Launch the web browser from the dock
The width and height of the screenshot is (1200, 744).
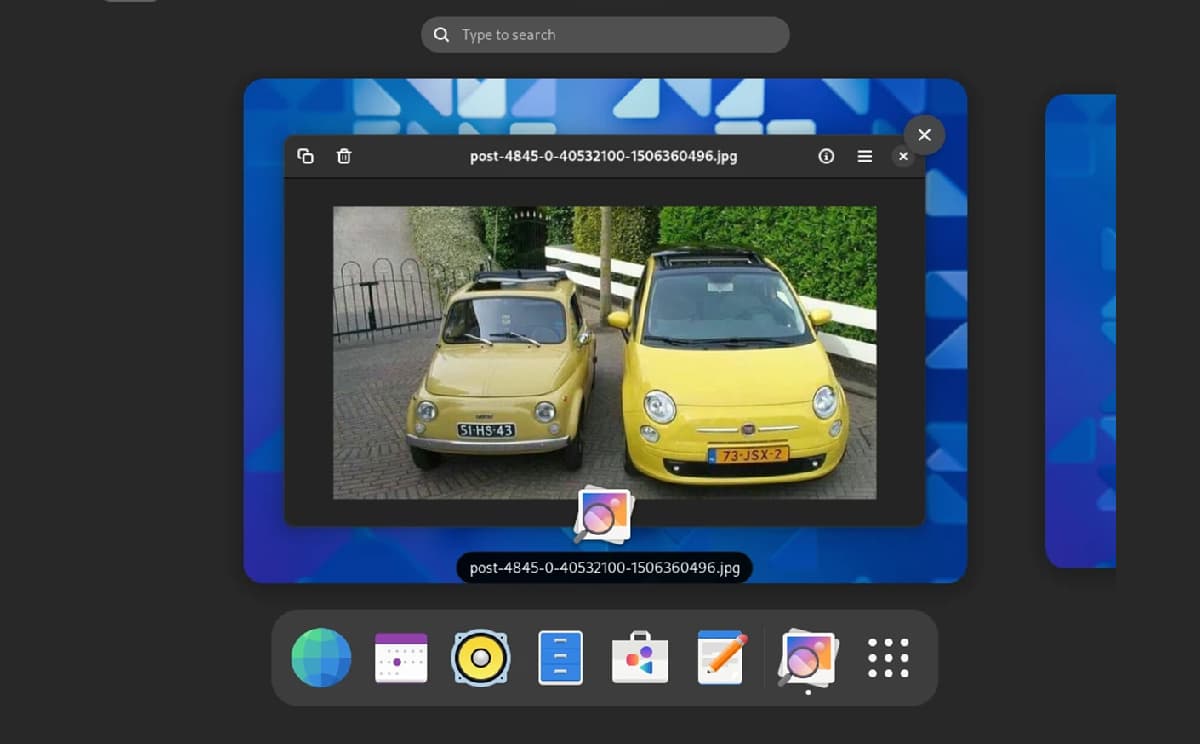(x=321, y=658)
